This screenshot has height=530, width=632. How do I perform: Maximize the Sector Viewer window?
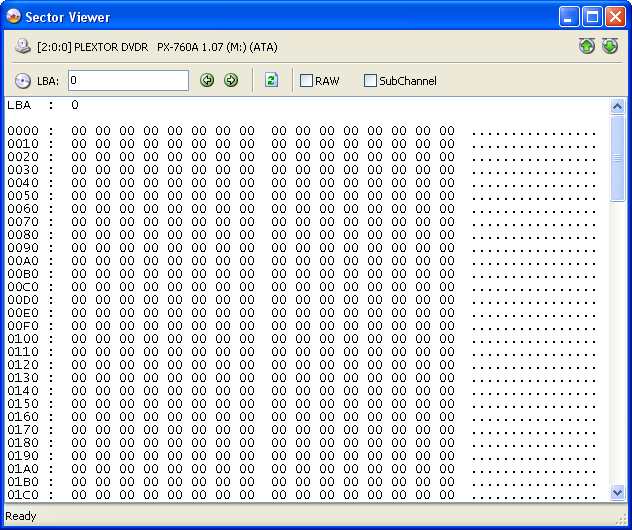click(x=592, y=17)
